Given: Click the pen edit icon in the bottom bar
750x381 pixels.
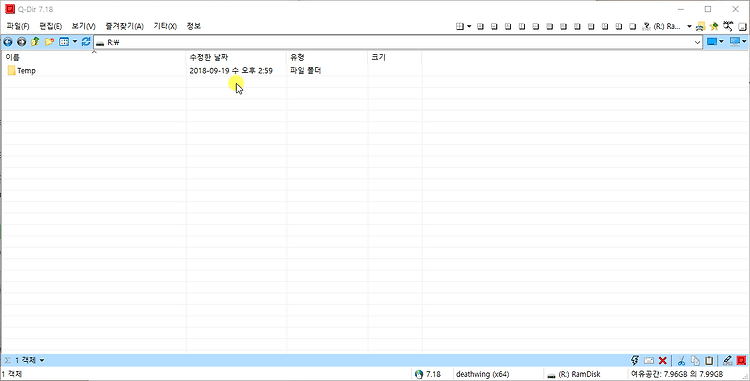Looking at the screenshot, I should pos(727,360).
